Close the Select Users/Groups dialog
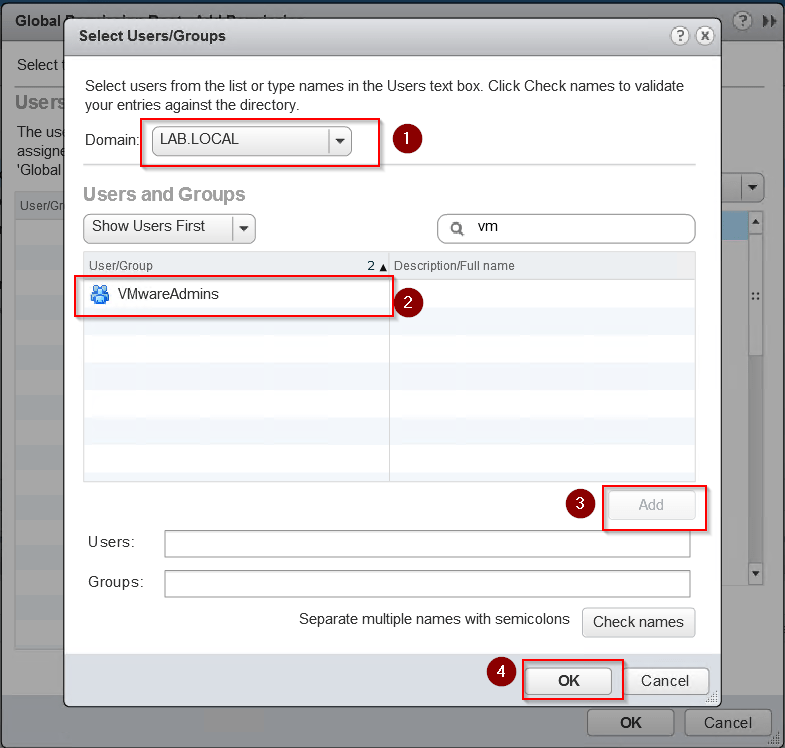 (x=704, y=35)
